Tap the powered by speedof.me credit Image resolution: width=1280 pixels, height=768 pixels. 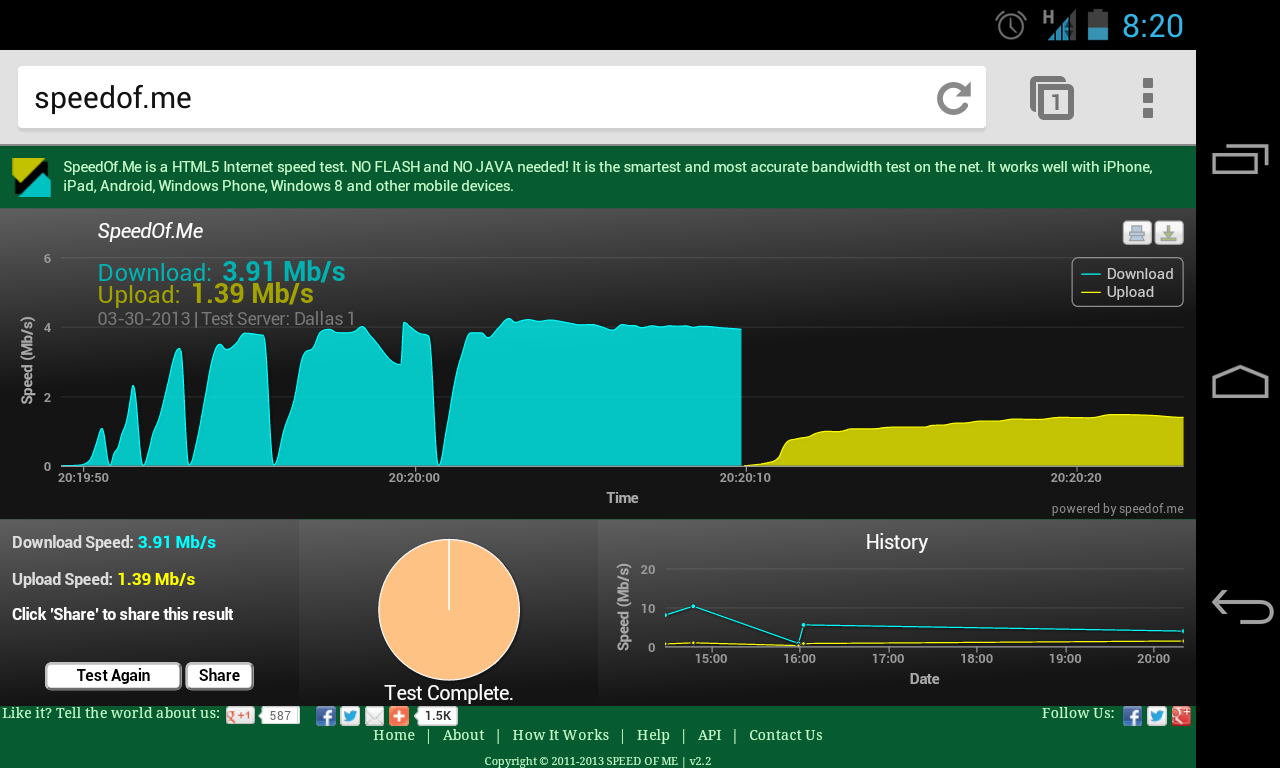[x=1117, y=509]
